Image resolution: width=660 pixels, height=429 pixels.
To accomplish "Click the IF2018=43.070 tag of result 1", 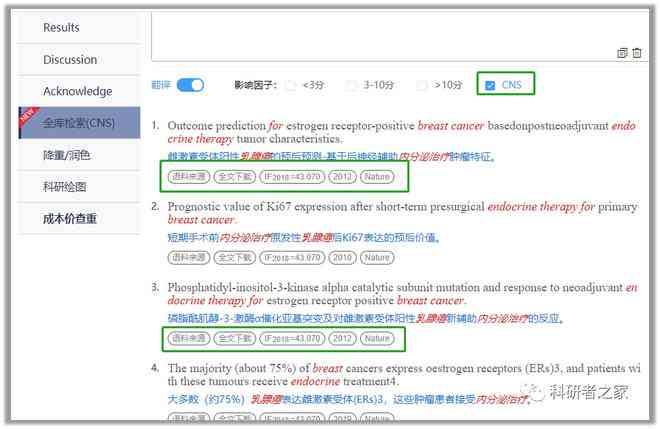I will click(292, 177).
